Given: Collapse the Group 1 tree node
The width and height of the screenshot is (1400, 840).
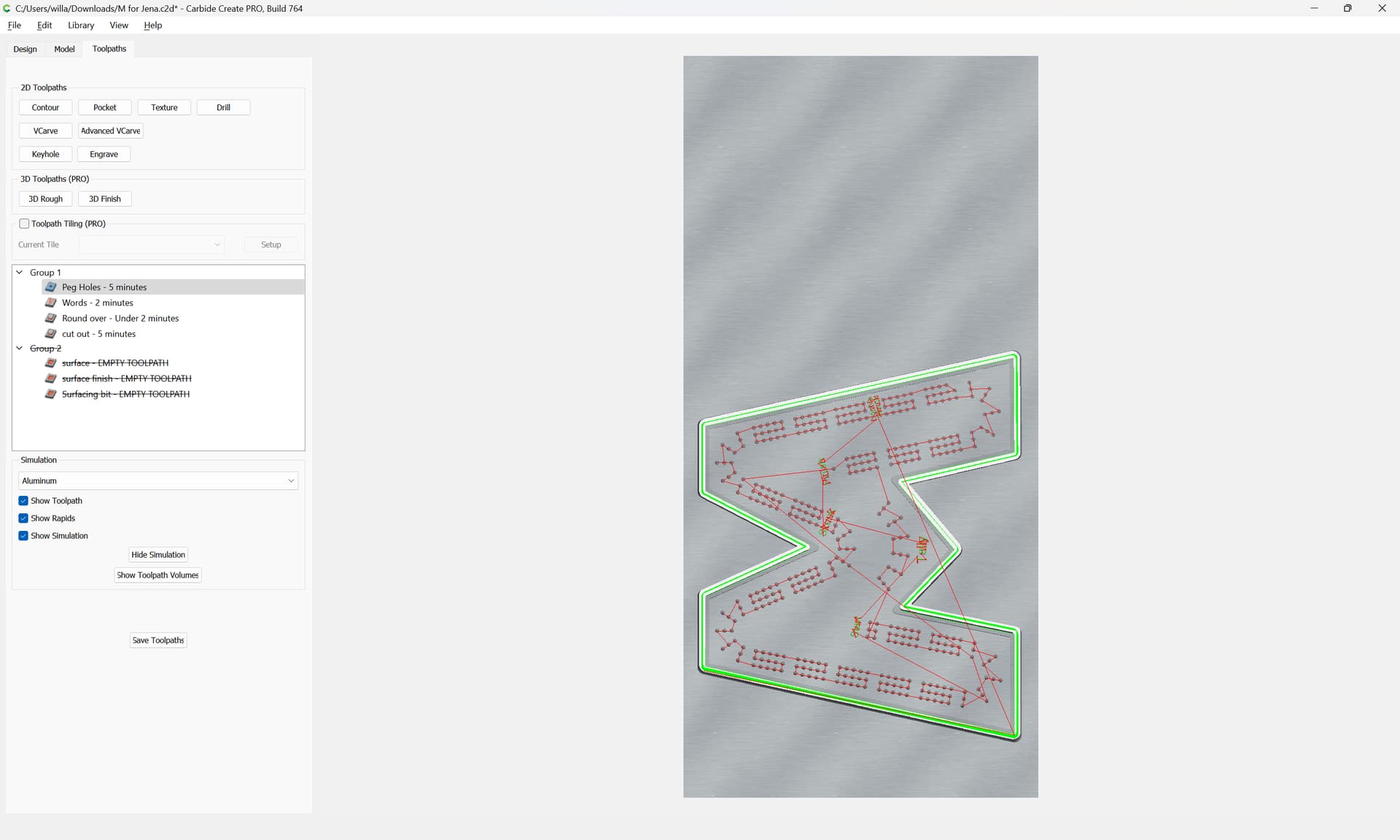Looking at the screenshot, I should click(x=20, y=273).
